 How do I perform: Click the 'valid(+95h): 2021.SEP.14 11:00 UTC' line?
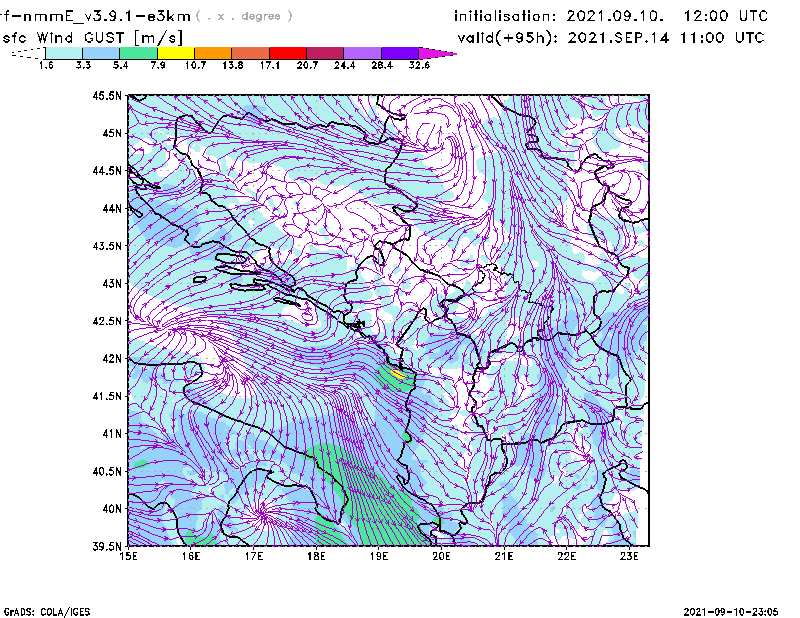click(x=611, y=38)
